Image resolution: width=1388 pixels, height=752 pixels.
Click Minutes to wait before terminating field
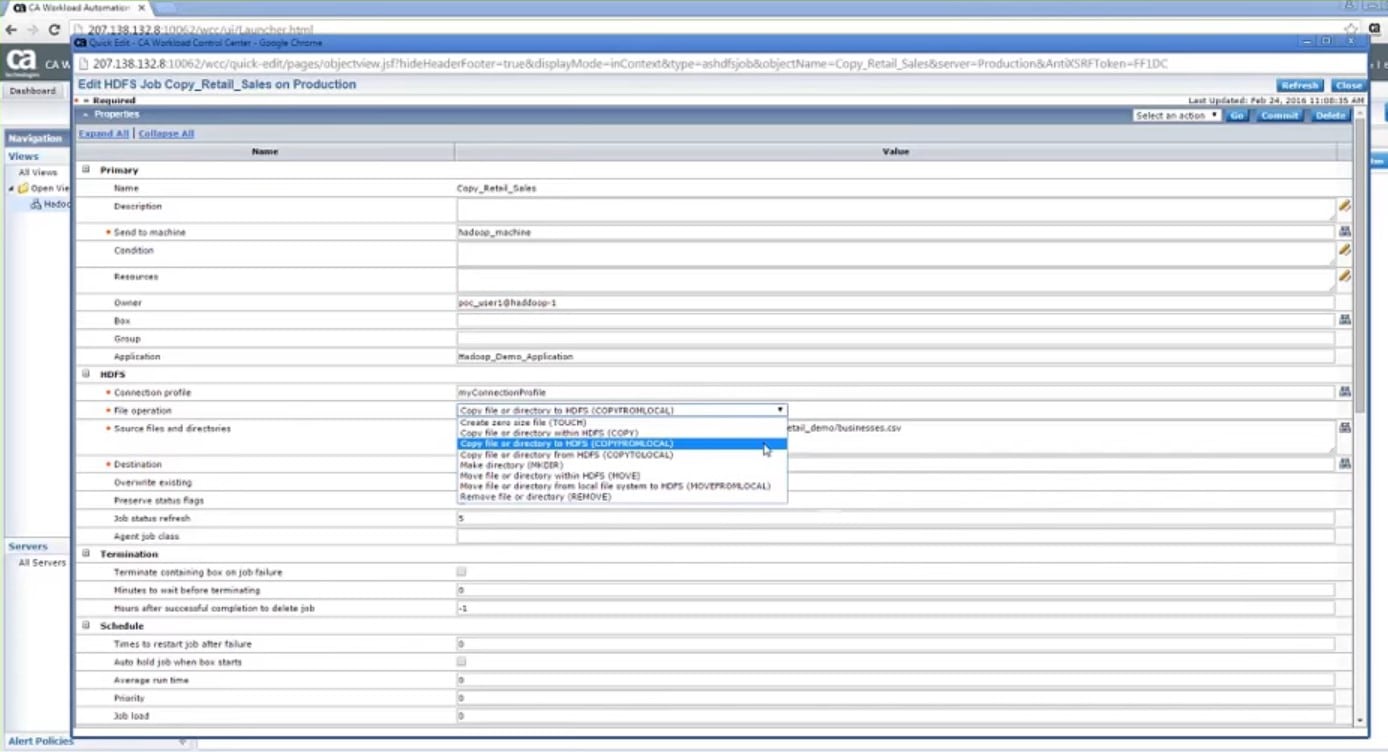896,590
